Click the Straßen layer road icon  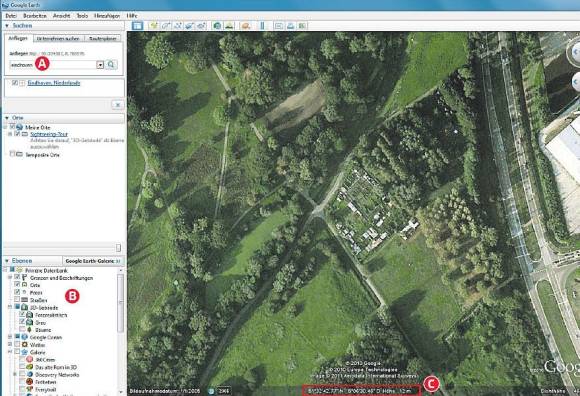(x=24, y=300)
